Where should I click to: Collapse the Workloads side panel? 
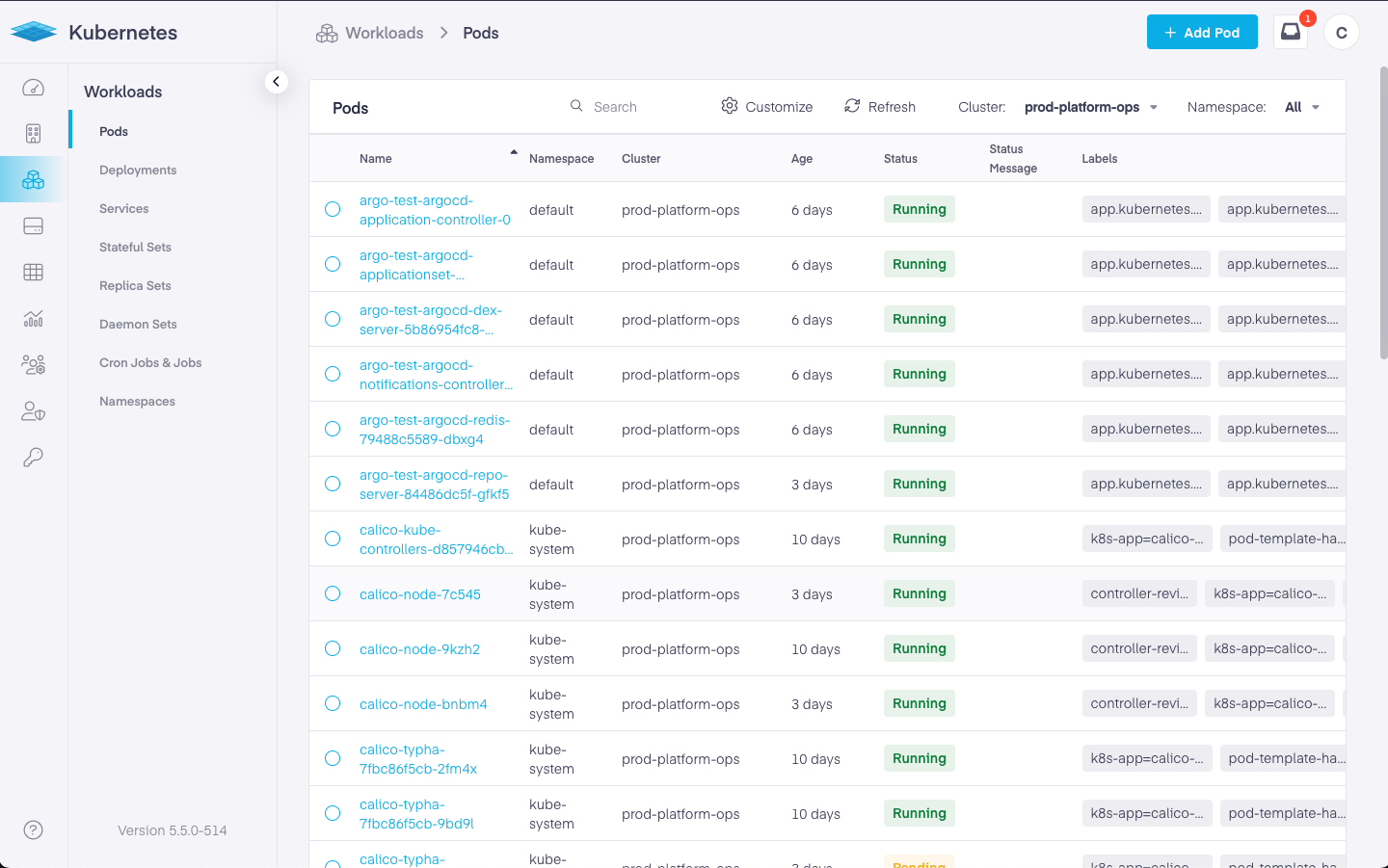point(276,82)
